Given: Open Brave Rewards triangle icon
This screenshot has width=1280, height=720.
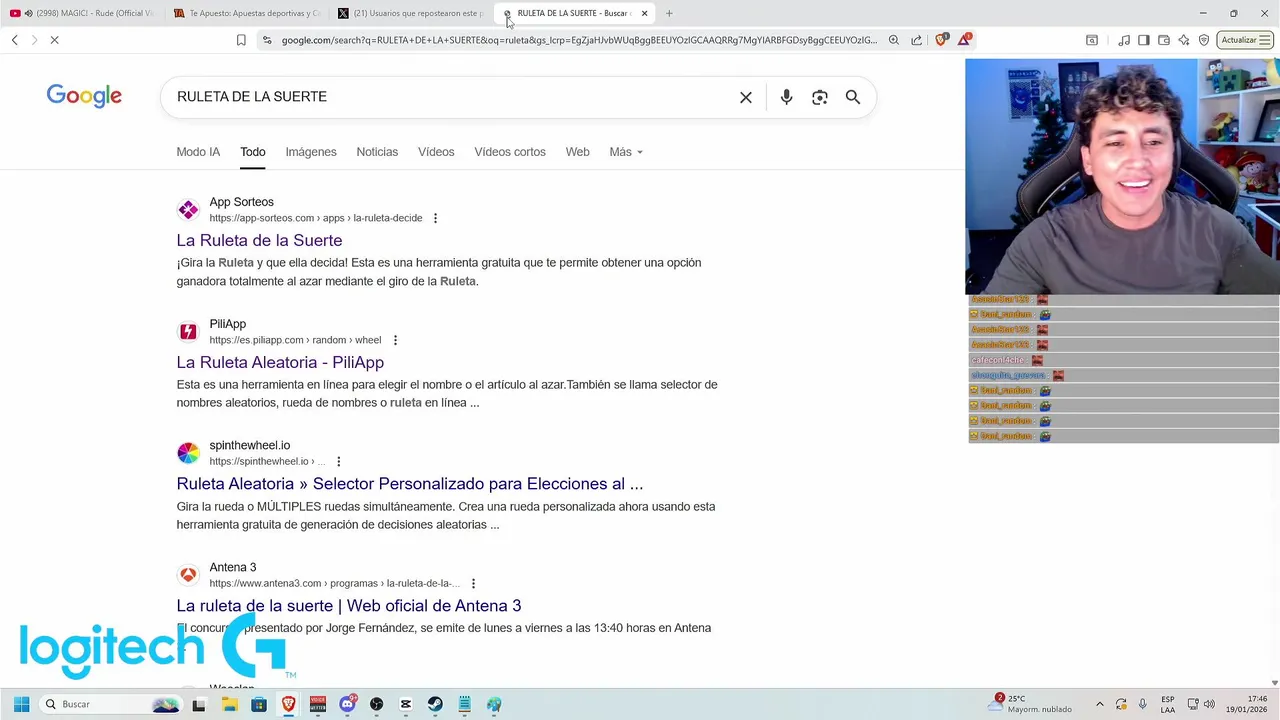Looking at the screenshot, I should click(964, 40).
